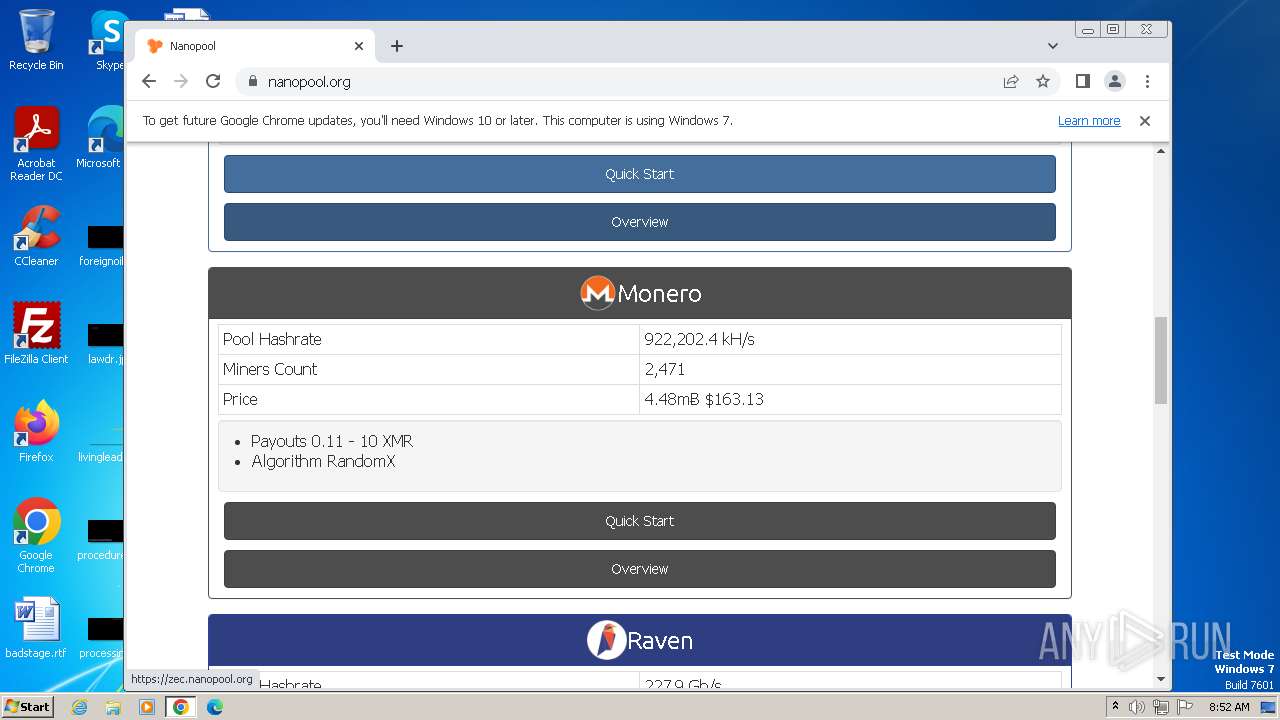
Task: Open CCleaner desktop icon
Action: point(36,236)
